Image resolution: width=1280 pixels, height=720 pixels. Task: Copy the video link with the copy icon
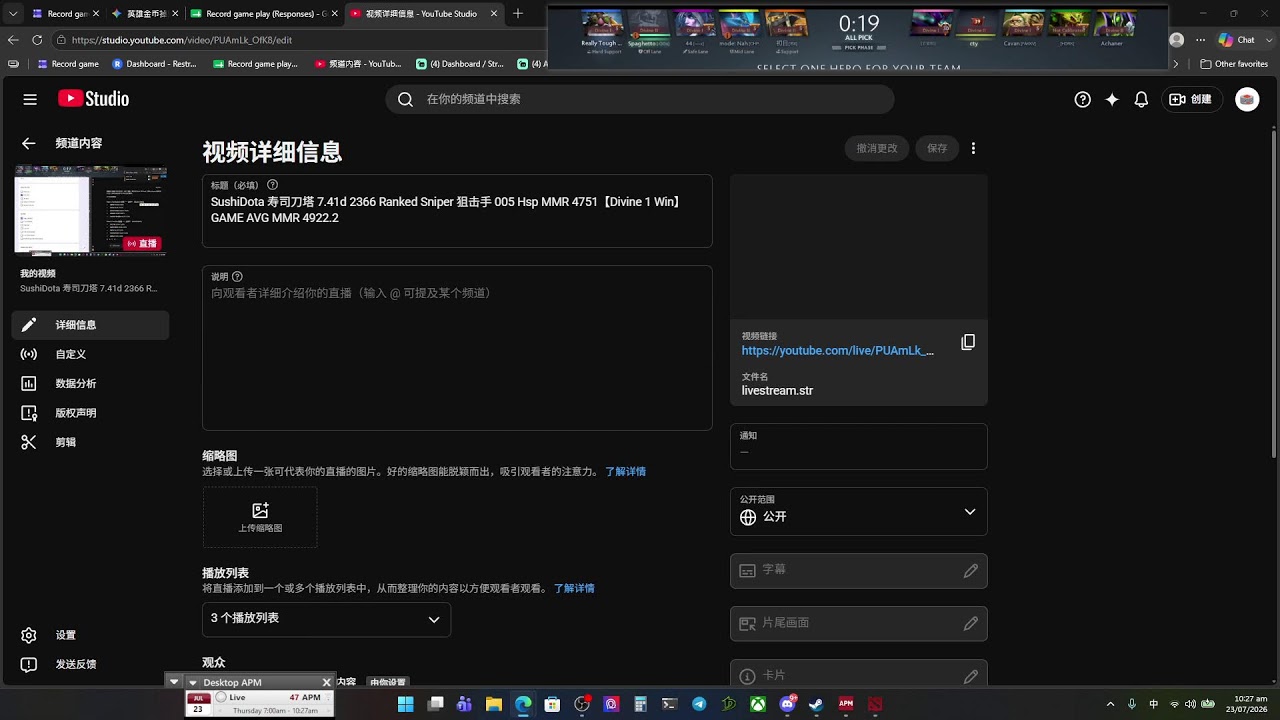968,343
